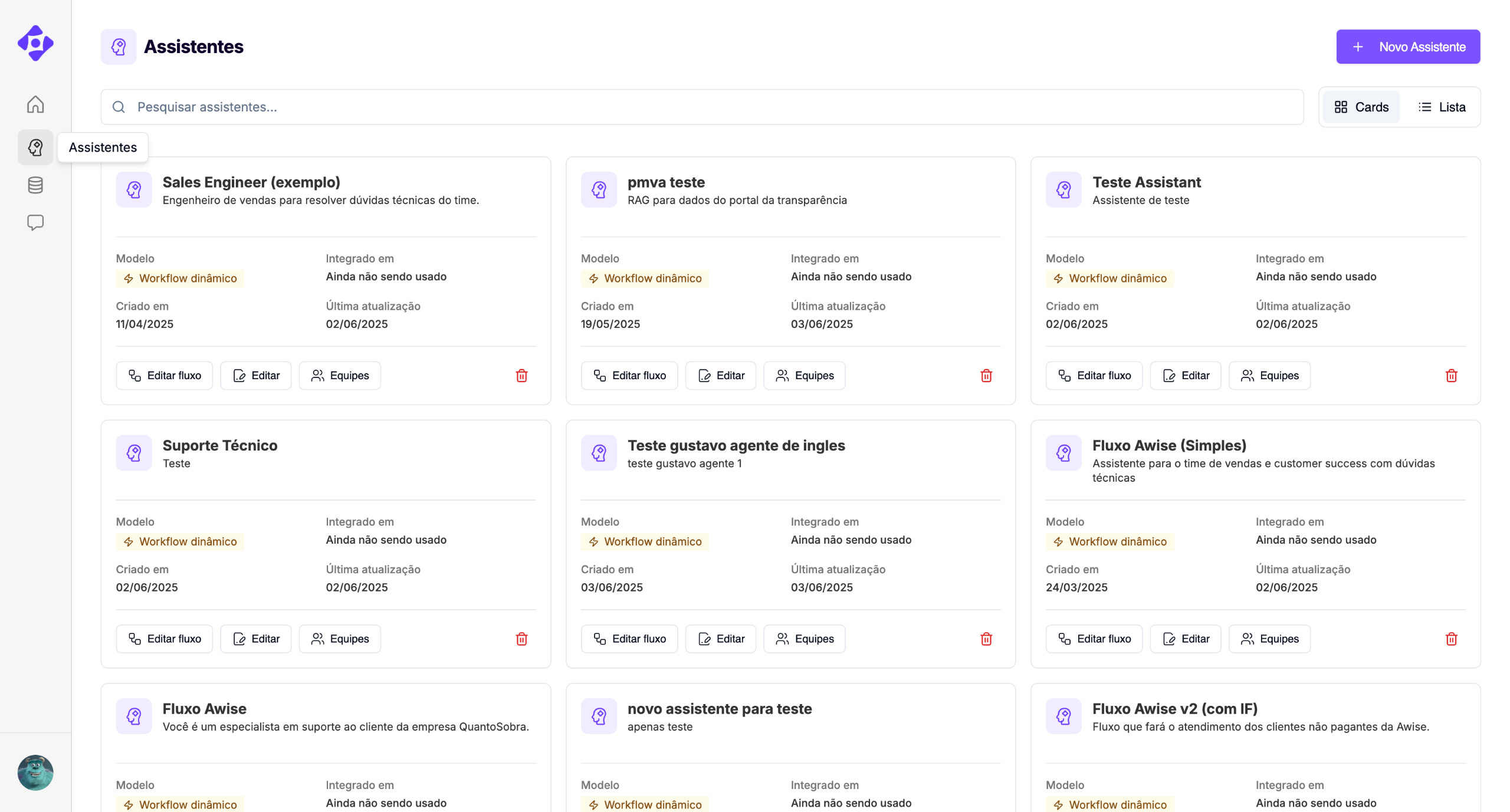This screenshot has width=1510, height=812.
Task: Click the Novo Assistente button
Action: click(1408, 47)
